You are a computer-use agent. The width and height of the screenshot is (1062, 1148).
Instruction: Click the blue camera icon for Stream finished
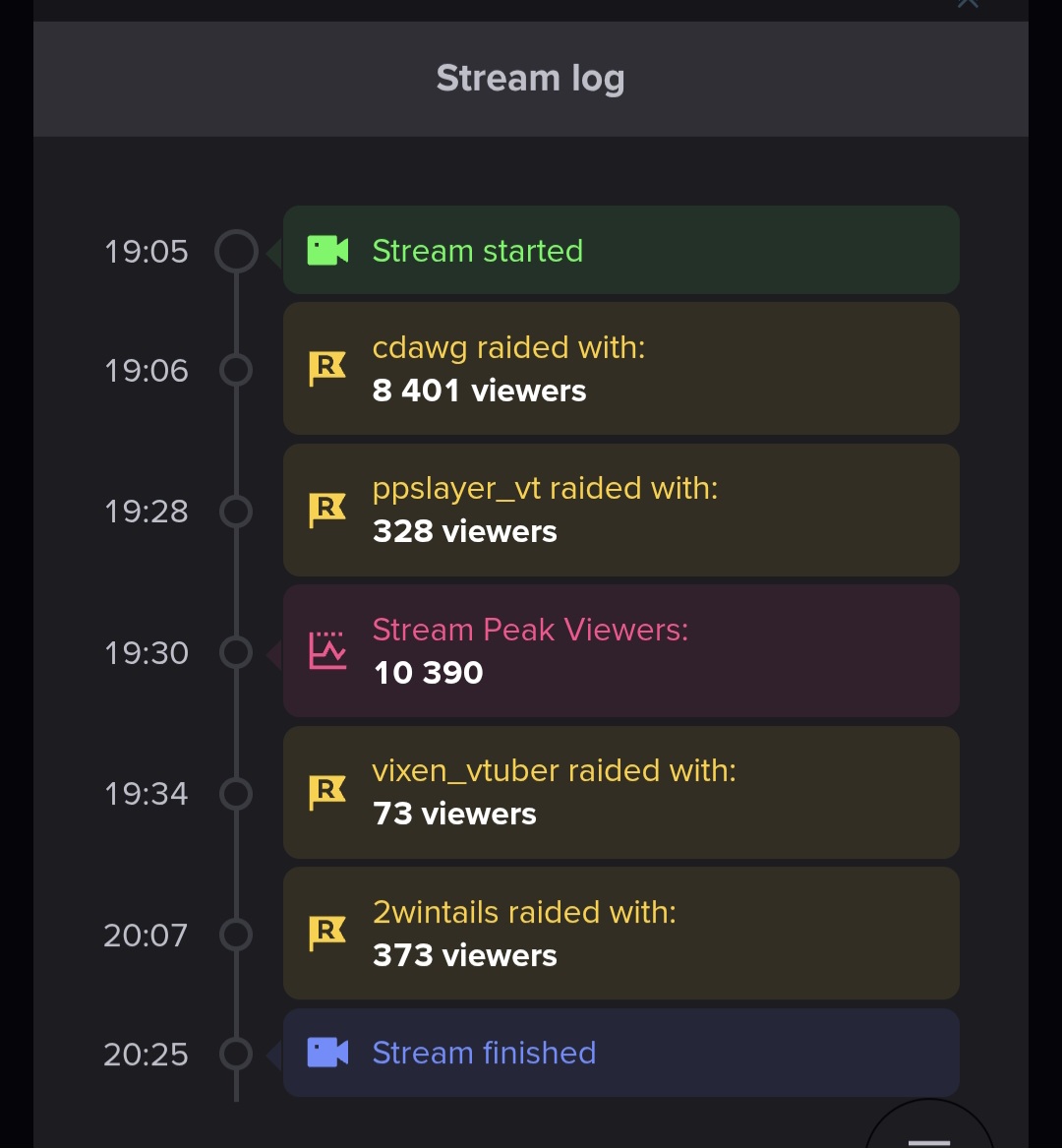click(327, 1053)
